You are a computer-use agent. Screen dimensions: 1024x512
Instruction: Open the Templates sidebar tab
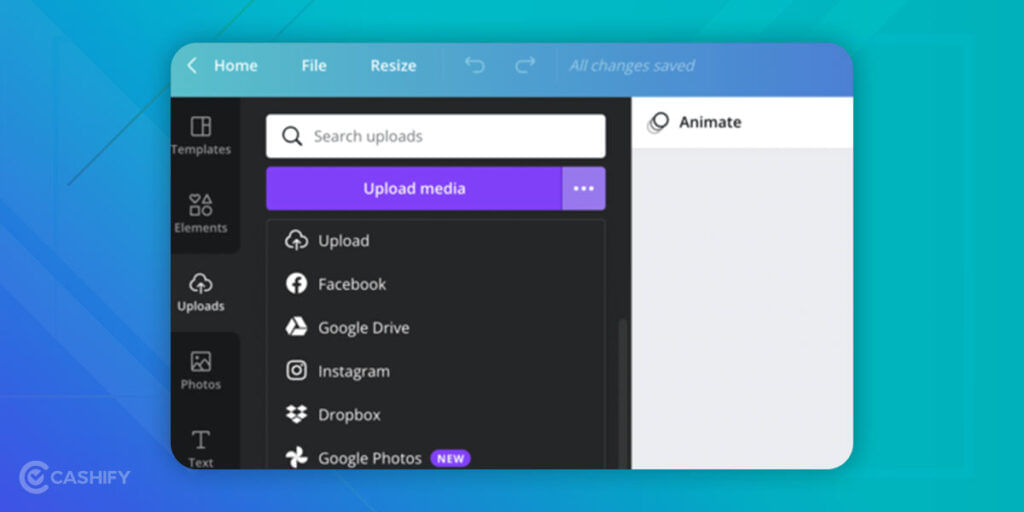200,136
